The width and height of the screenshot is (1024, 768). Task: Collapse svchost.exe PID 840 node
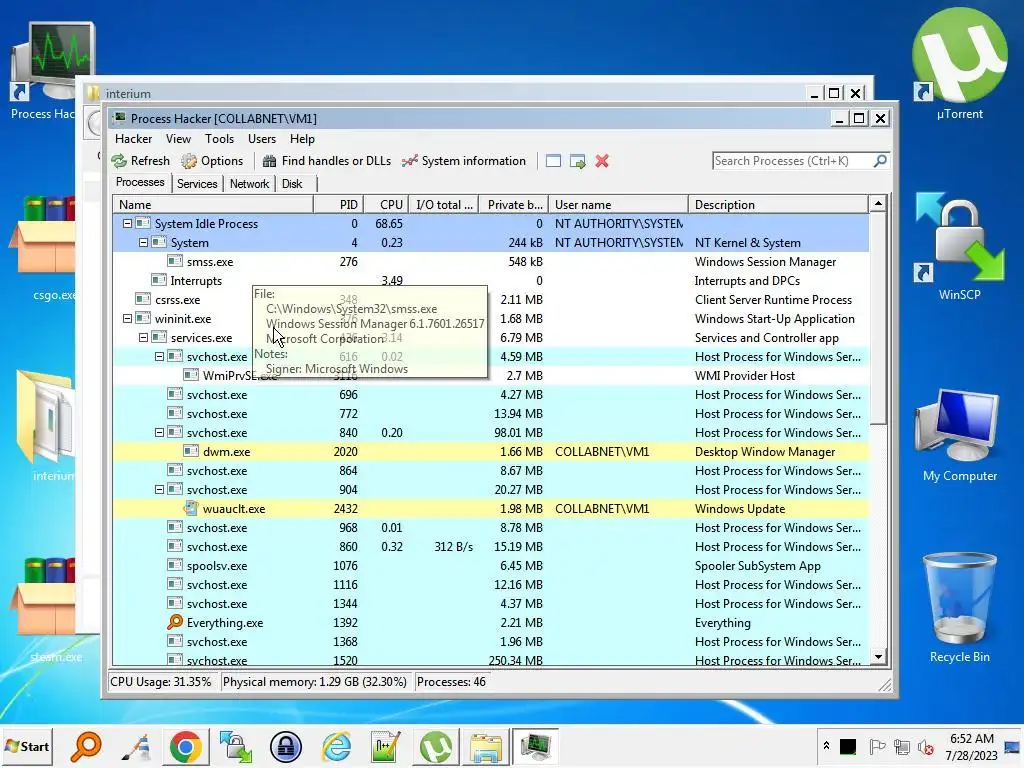[x=159, y=432]
